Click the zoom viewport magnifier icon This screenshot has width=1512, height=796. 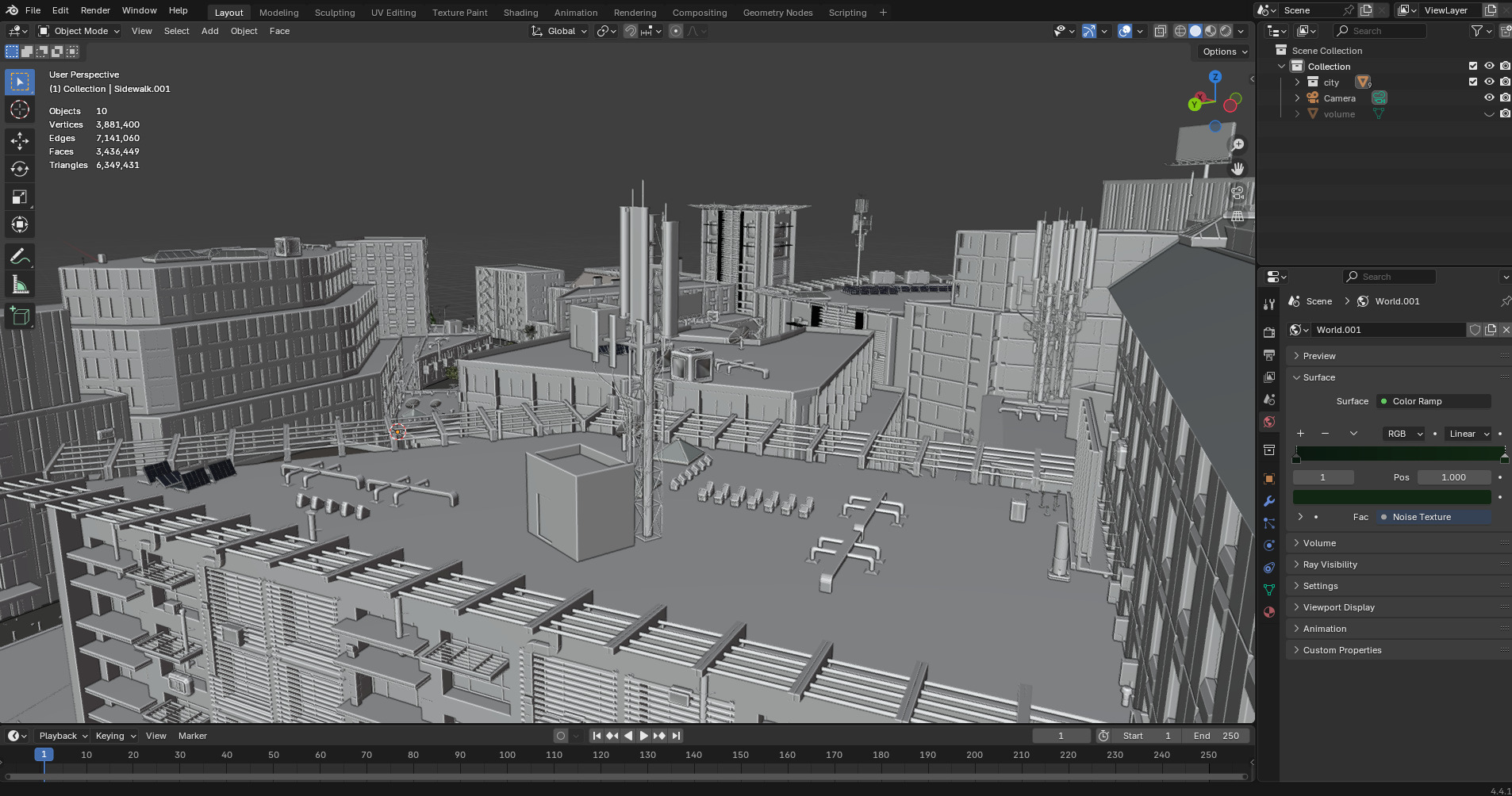click(1238, 145)
